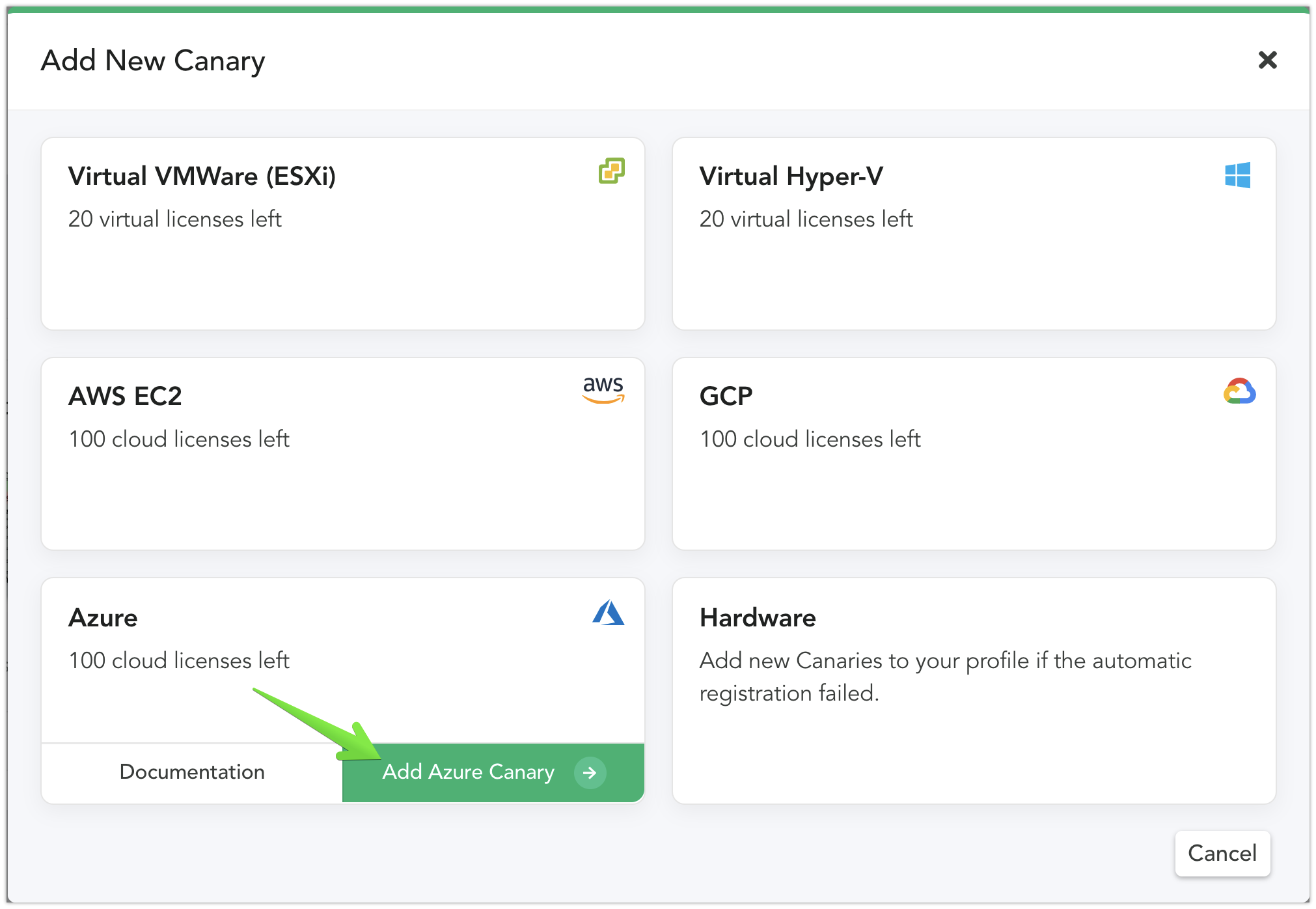1316x909 pixels.
Task: Click the Google Cloud logo icon
Action: coord(1239,391)
